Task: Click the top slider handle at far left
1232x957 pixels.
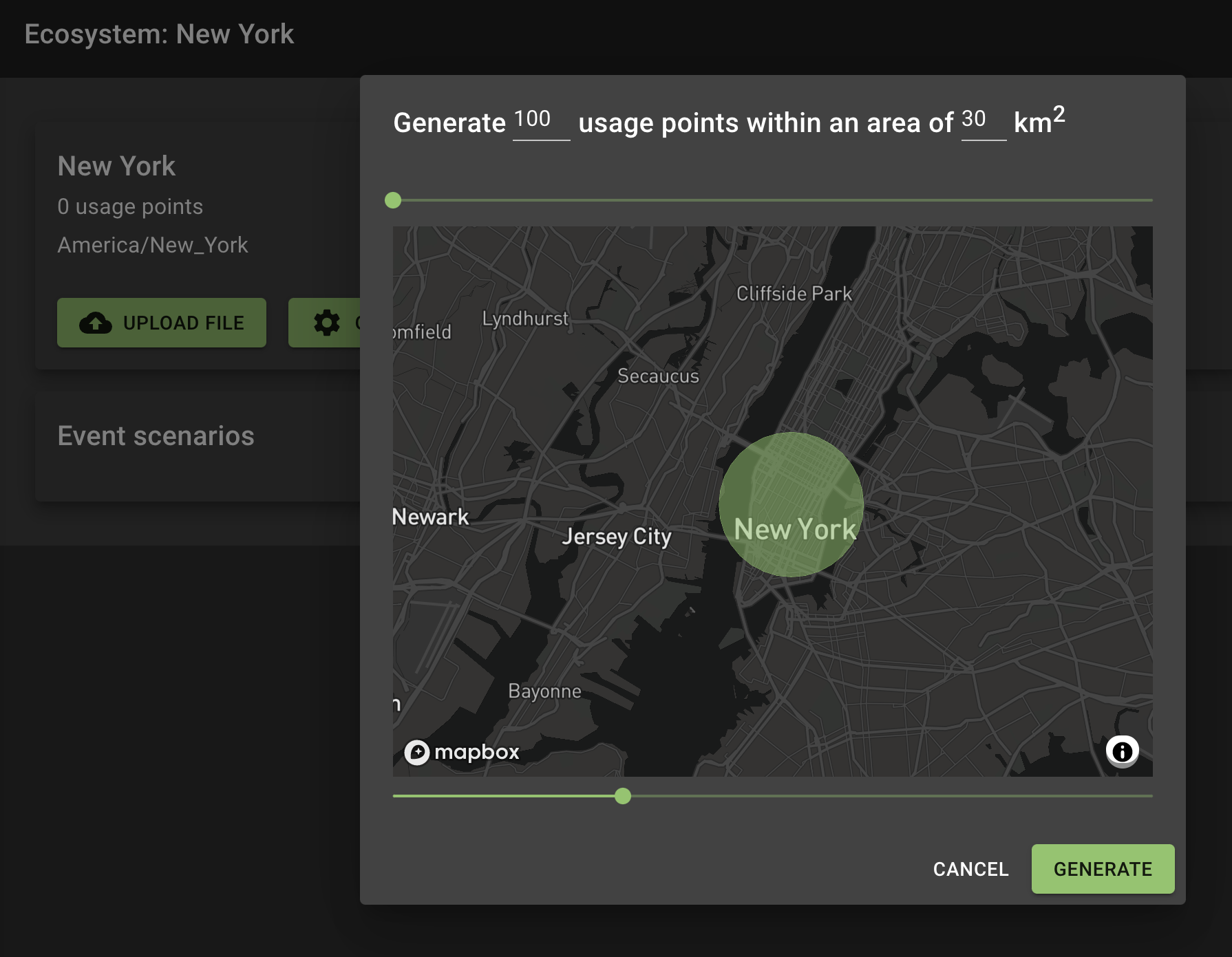Action: (x=394, y=200)
